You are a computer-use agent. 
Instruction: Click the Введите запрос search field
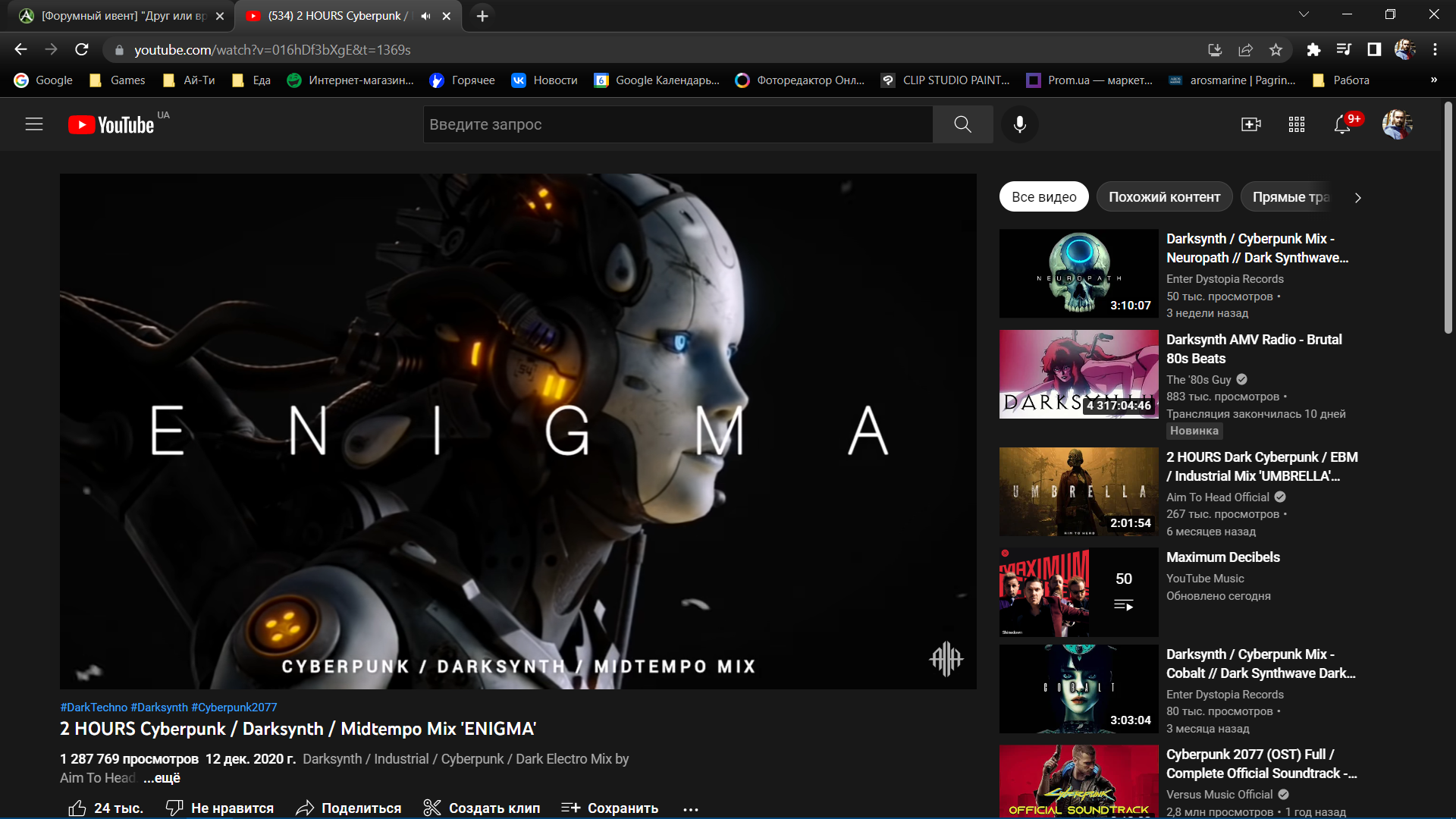678,124
